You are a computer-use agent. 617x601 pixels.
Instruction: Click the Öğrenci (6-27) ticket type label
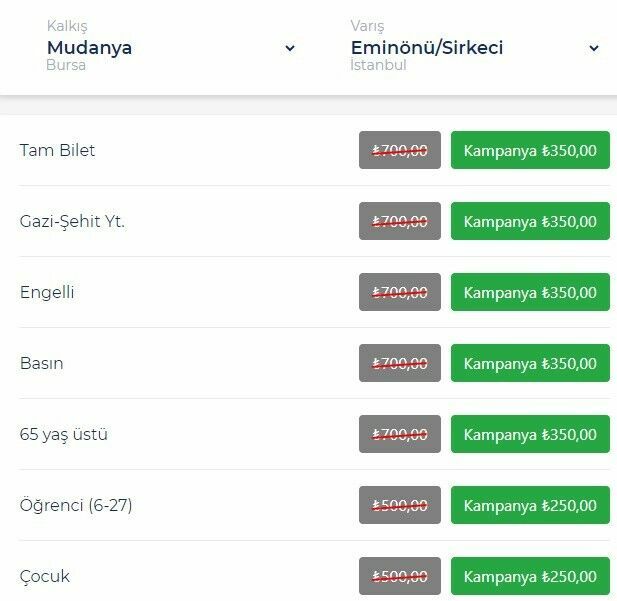76,506
